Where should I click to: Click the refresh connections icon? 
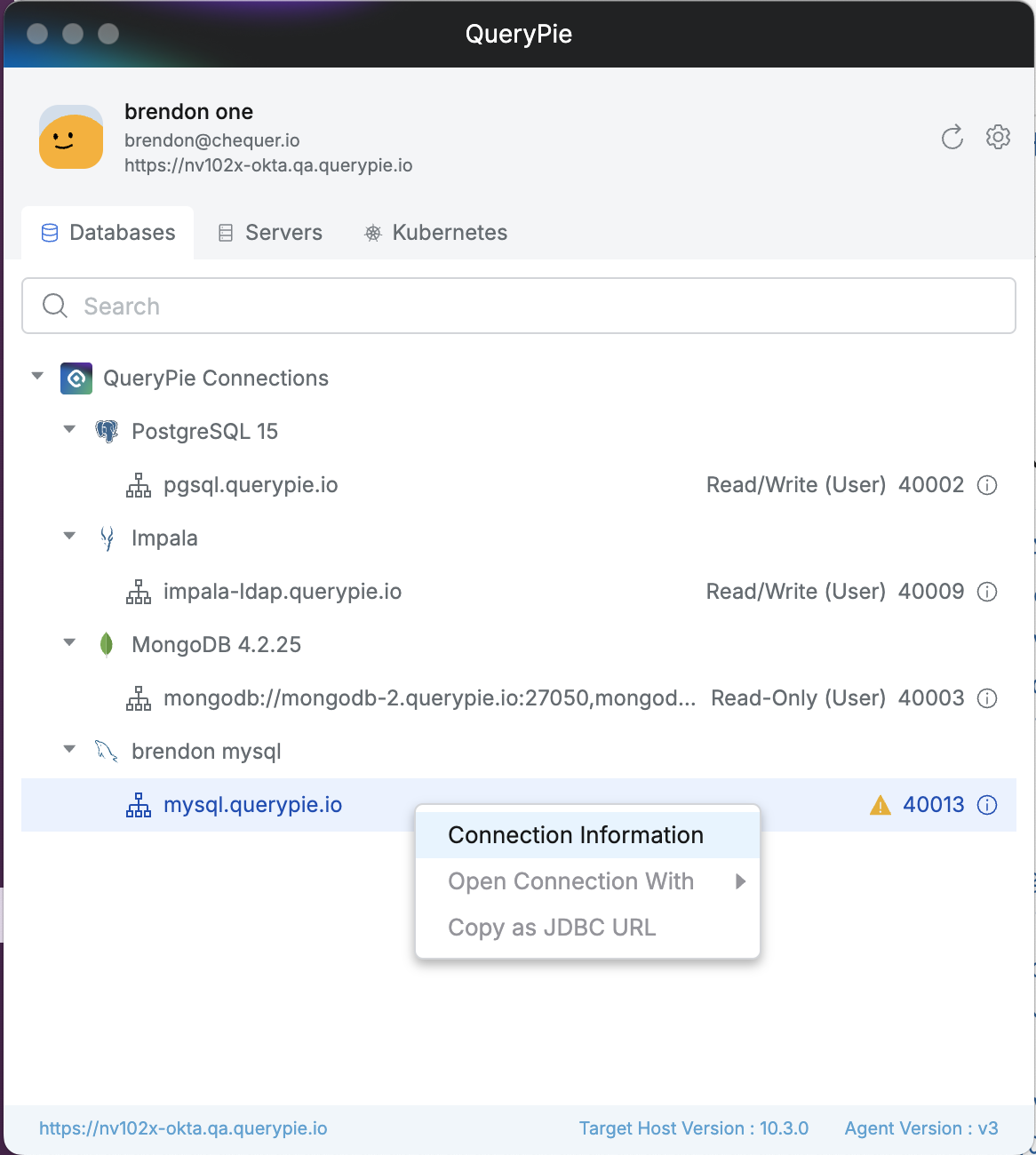tap(952, 138)
